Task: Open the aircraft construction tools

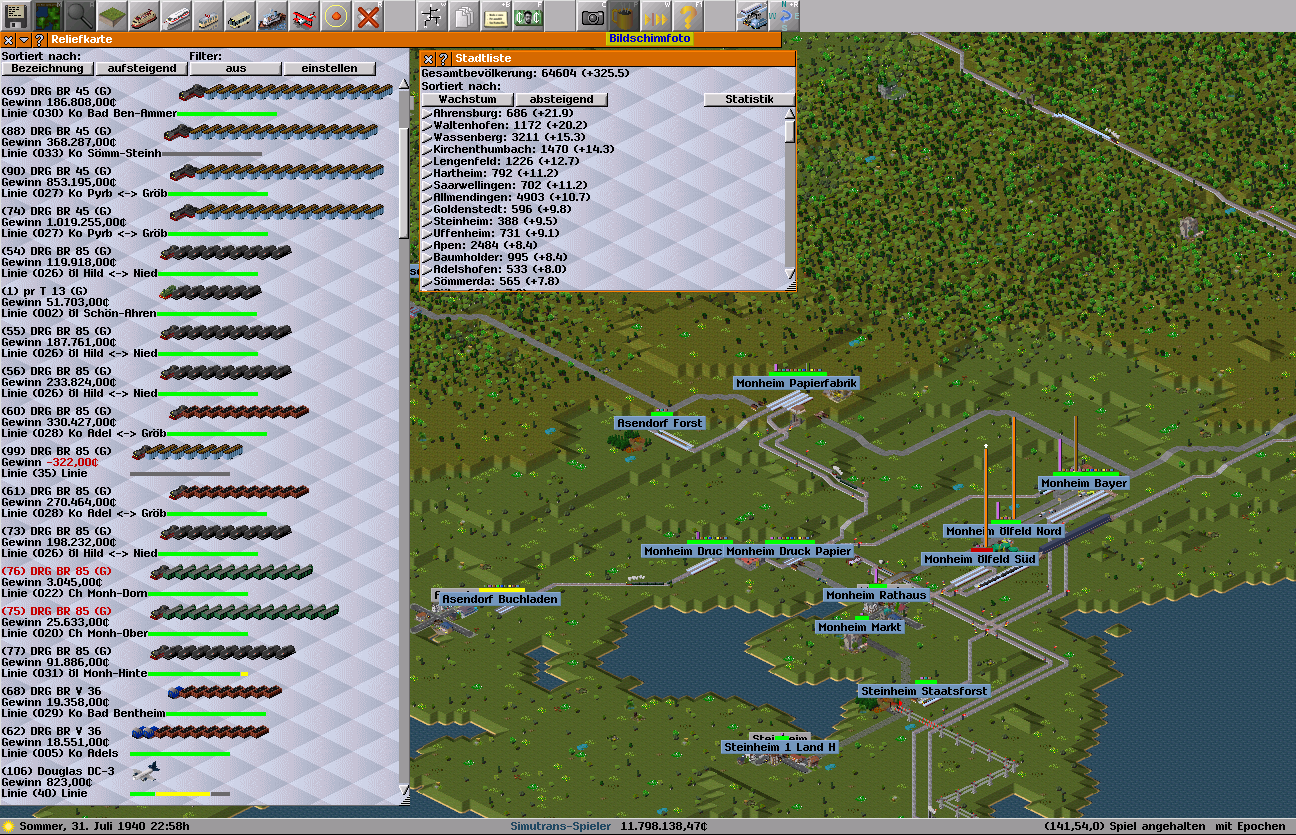Action: point(304,15)
